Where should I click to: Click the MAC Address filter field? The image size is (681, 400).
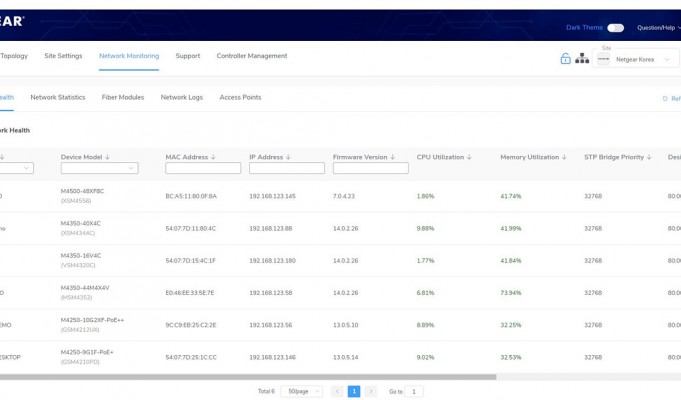coord(203,168)
